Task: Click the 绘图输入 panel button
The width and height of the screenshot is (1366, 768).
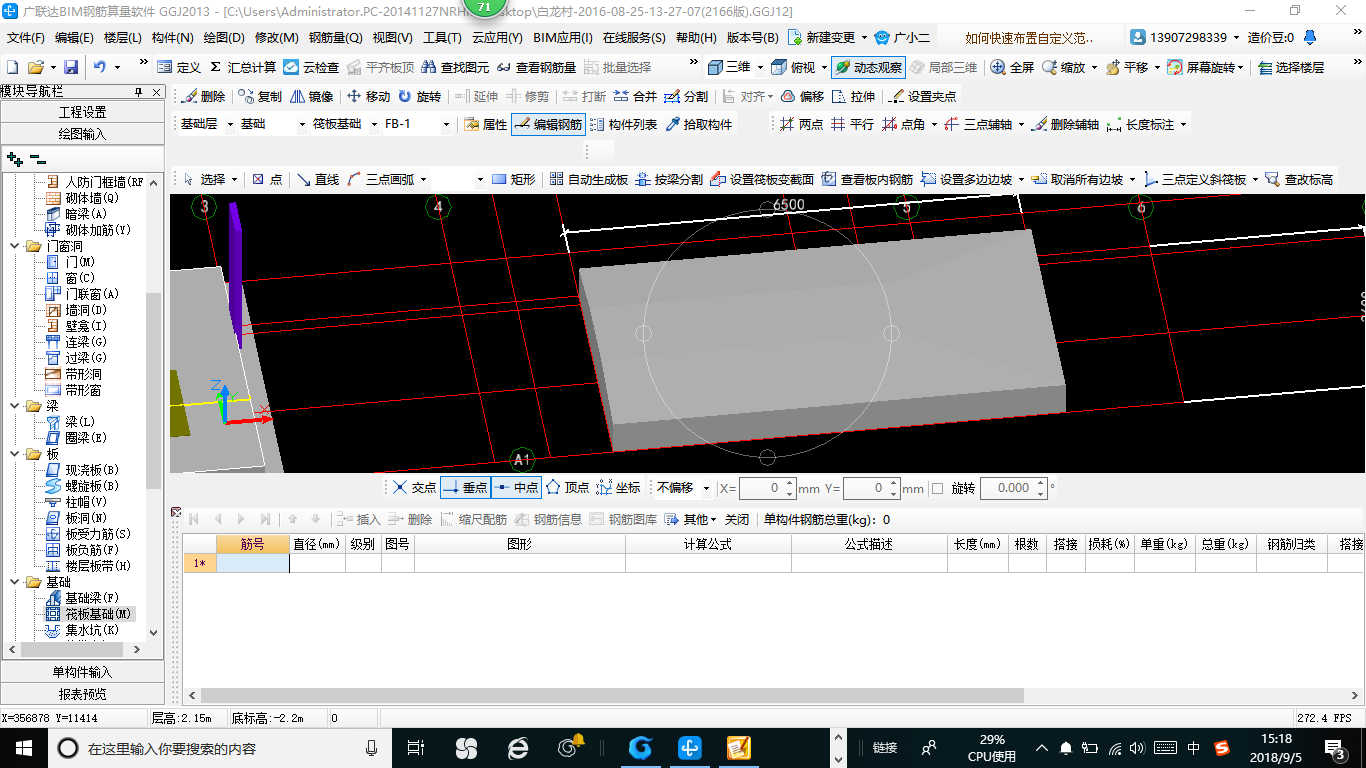Action: pyautogui.click(x=82, y=134)
